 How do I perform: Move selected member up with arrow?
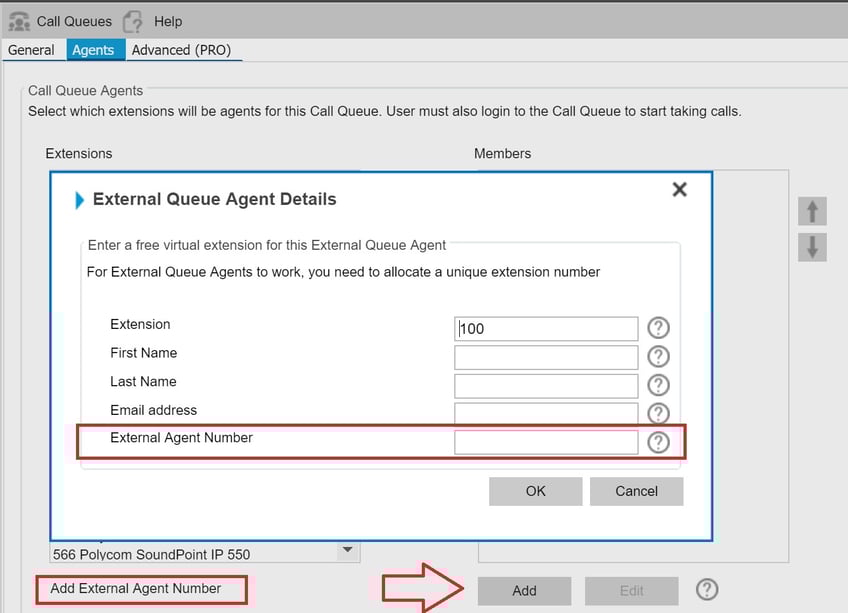pyautogui.click(x=812, y=211)
